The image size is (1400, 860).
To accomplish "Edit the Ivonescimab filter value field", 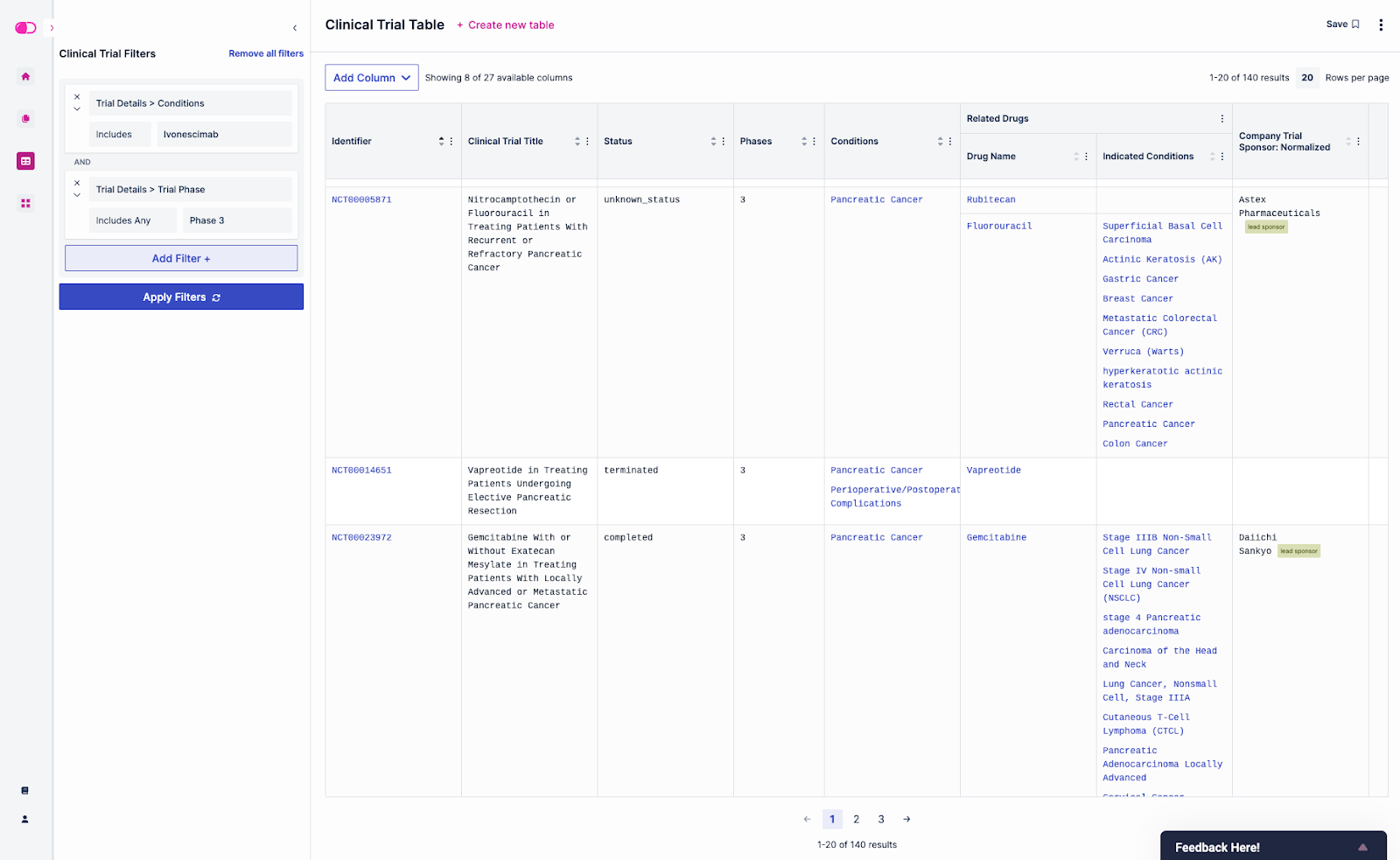I will click(x=224, y=135).
